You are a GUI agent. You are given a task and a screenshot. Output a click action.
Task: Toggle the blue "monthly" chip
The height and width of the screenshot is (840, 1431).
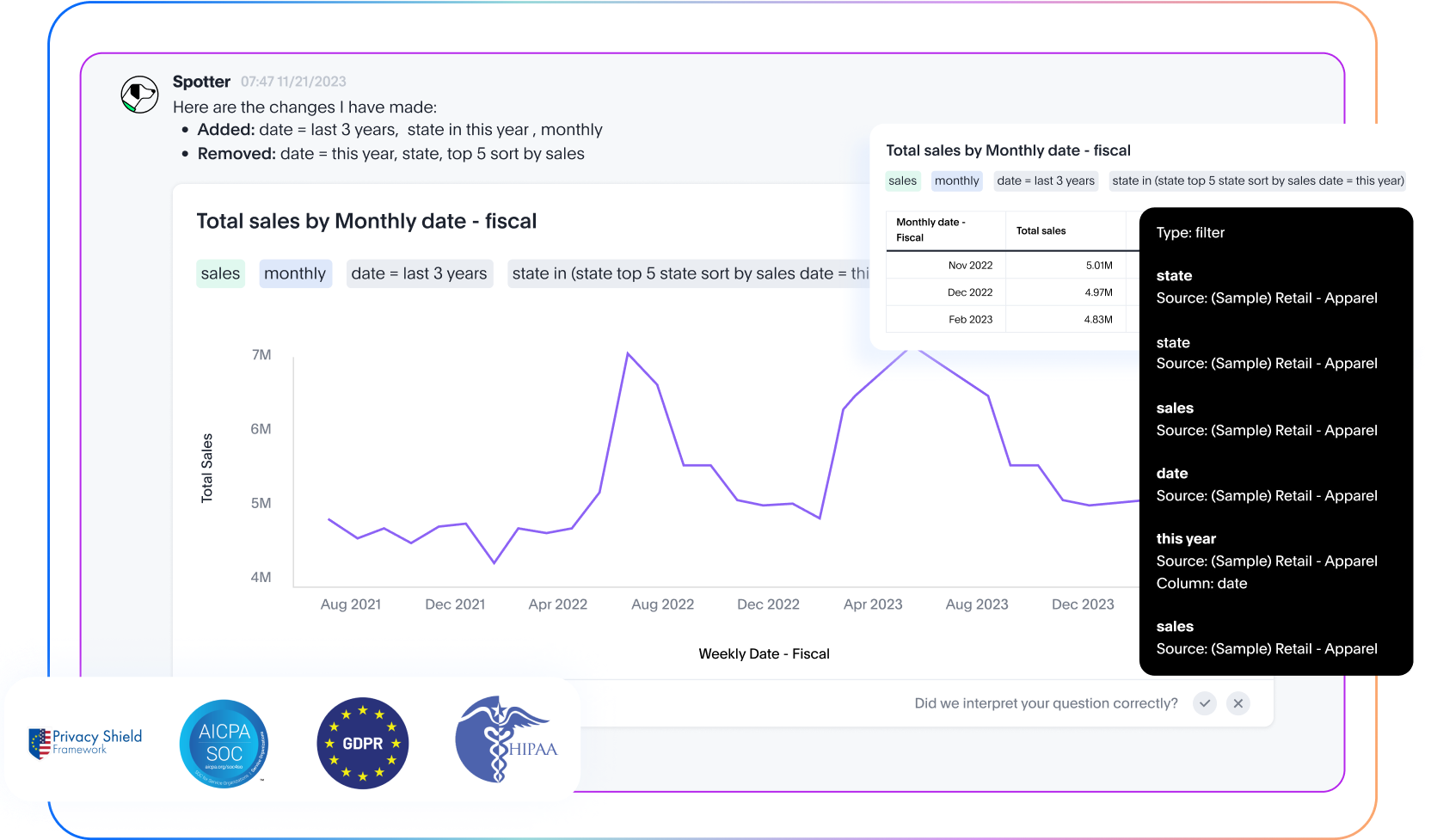point(295,273)
